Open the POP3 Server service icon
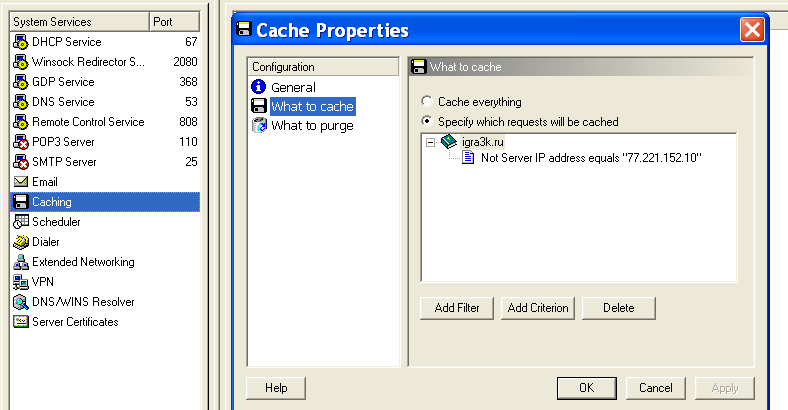The width and height of the screenshot is (788, 410). pos(21,142)
